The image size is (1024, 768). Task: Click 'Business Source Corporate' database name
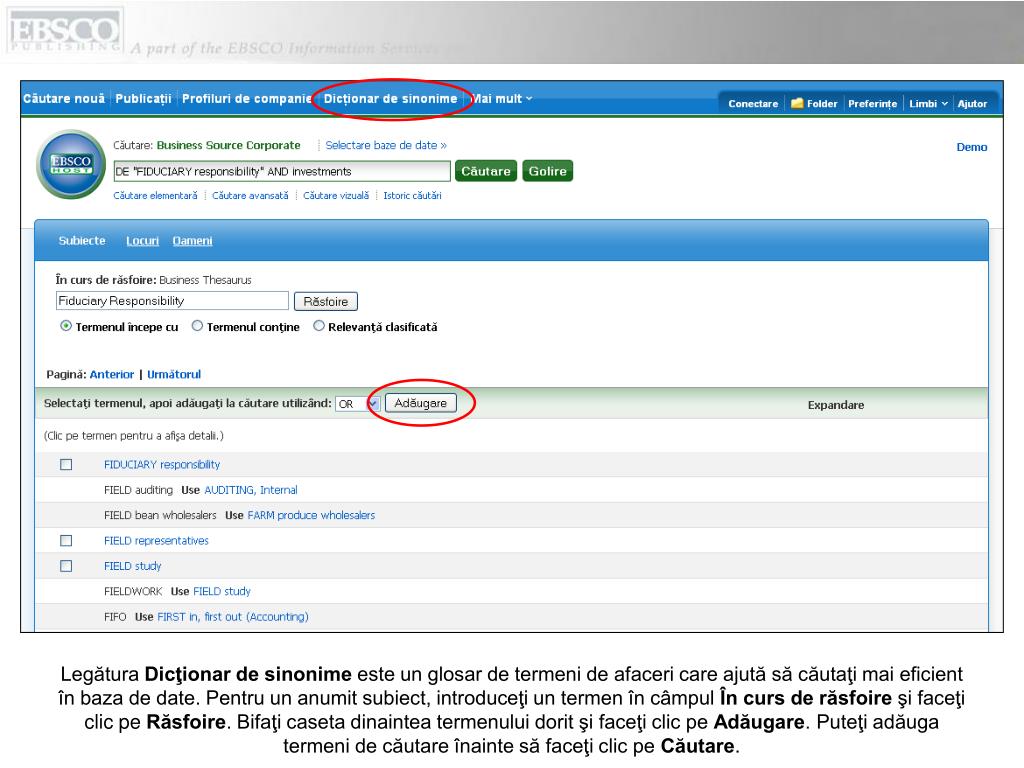pyautogui.click(x=229, y=145)
